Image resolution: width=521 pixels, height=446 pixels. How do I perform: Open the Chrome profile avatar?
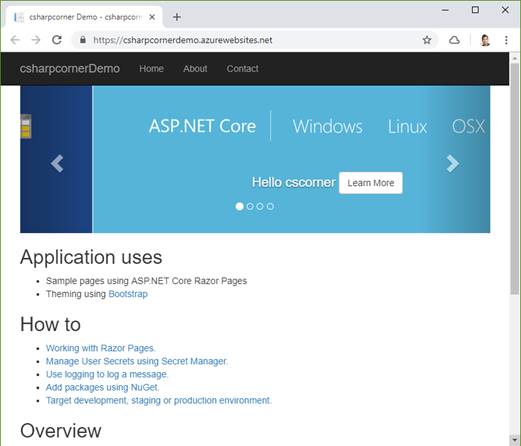[x=485, y=40]
